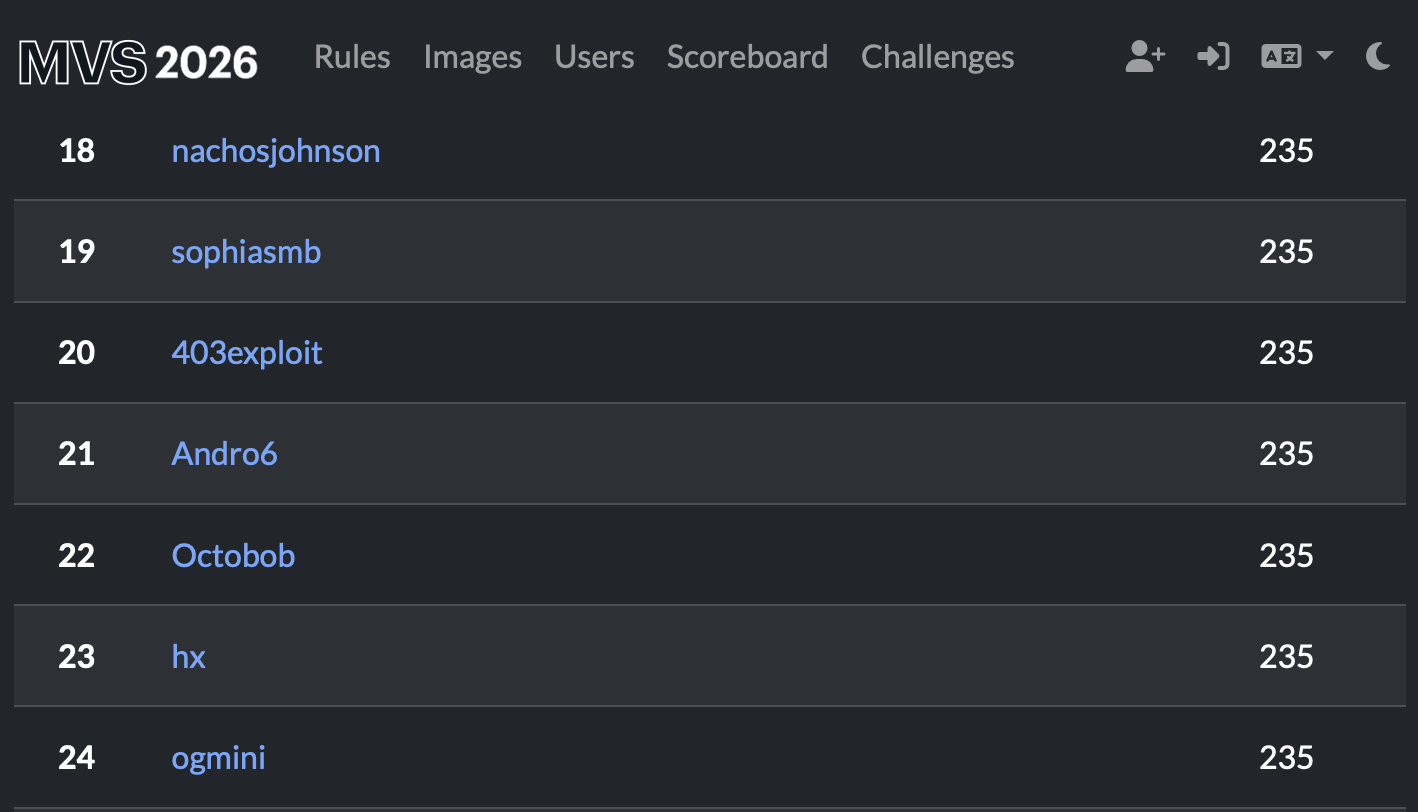Go to the Users page
The image size is (1418, 812).
click(x=594, y=57)
